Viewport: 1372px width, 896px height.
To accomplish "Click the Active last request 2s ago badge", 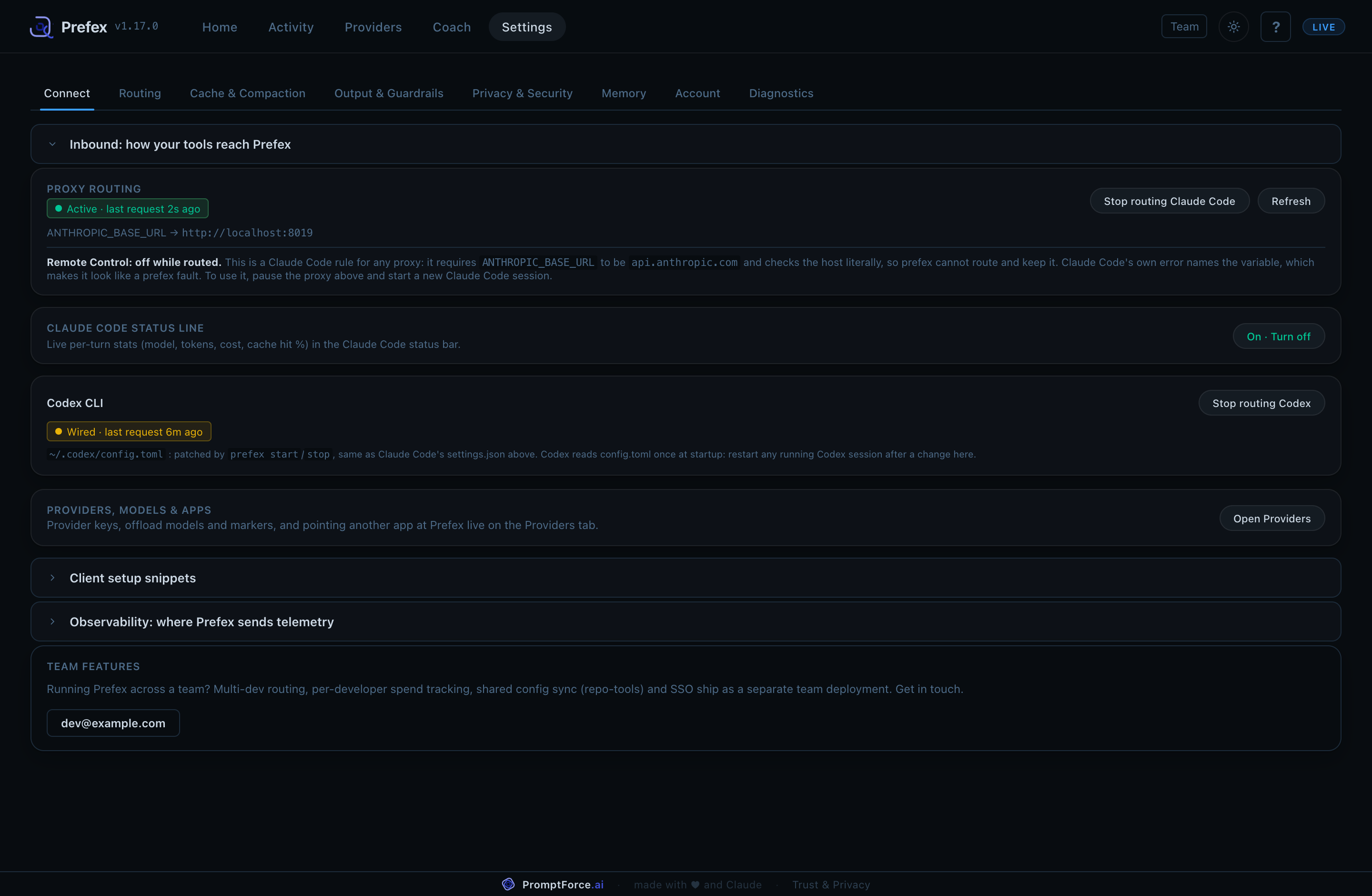I will (x=127, y=209).
